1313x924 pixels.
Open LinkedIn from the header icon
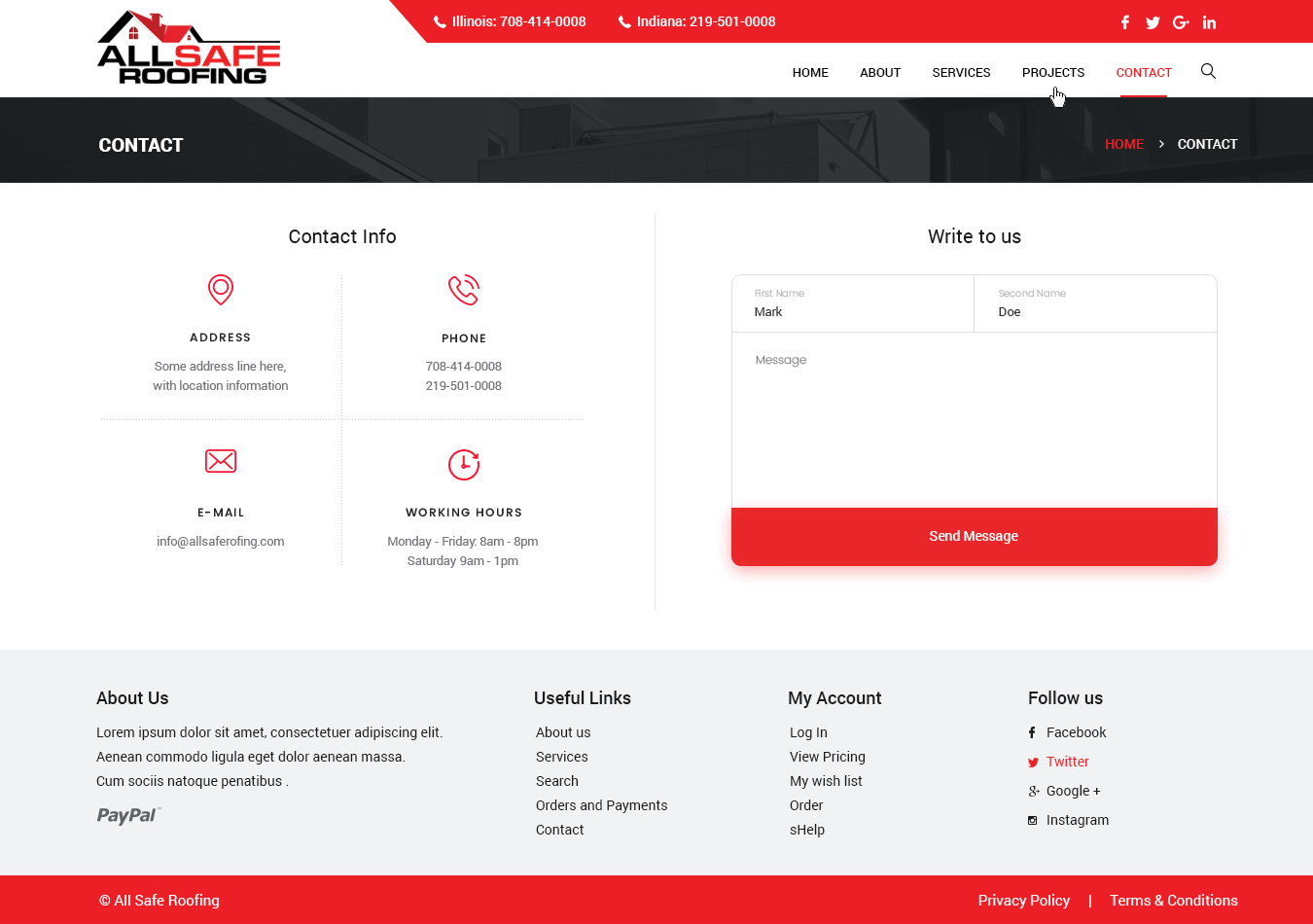click(x=1209, y=22)
